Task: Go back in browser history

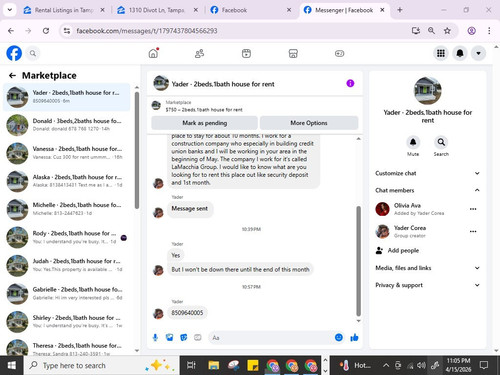Action: point(11,31)
